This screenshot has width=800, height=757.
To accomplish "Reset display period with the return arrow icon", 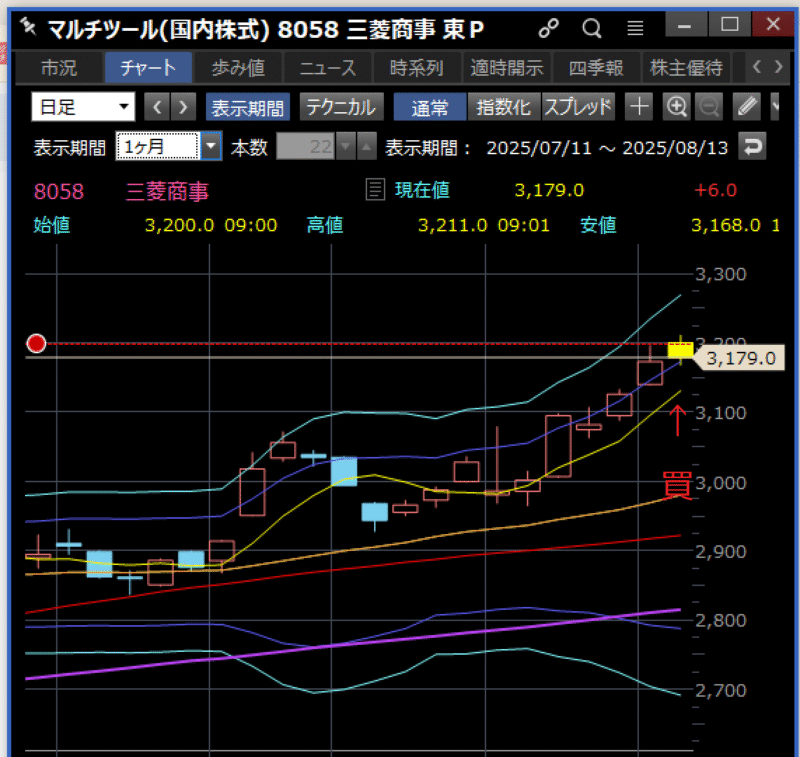I will click(x=752, y=147).
